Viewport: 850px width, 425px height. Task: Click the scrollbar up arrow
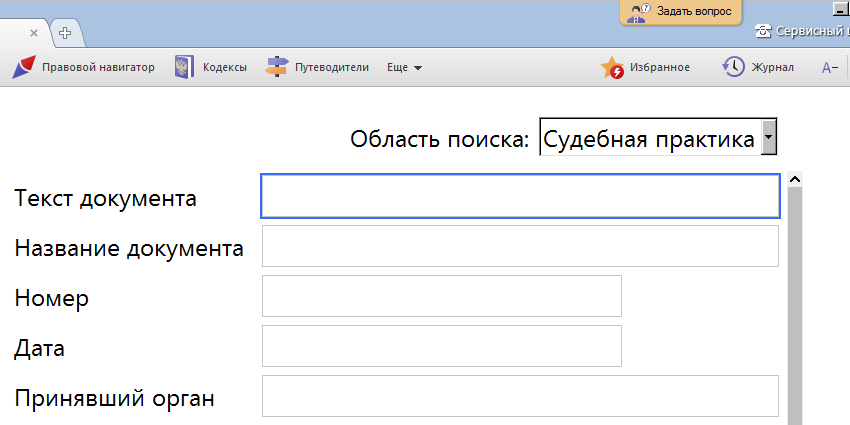tap(795, 180)
